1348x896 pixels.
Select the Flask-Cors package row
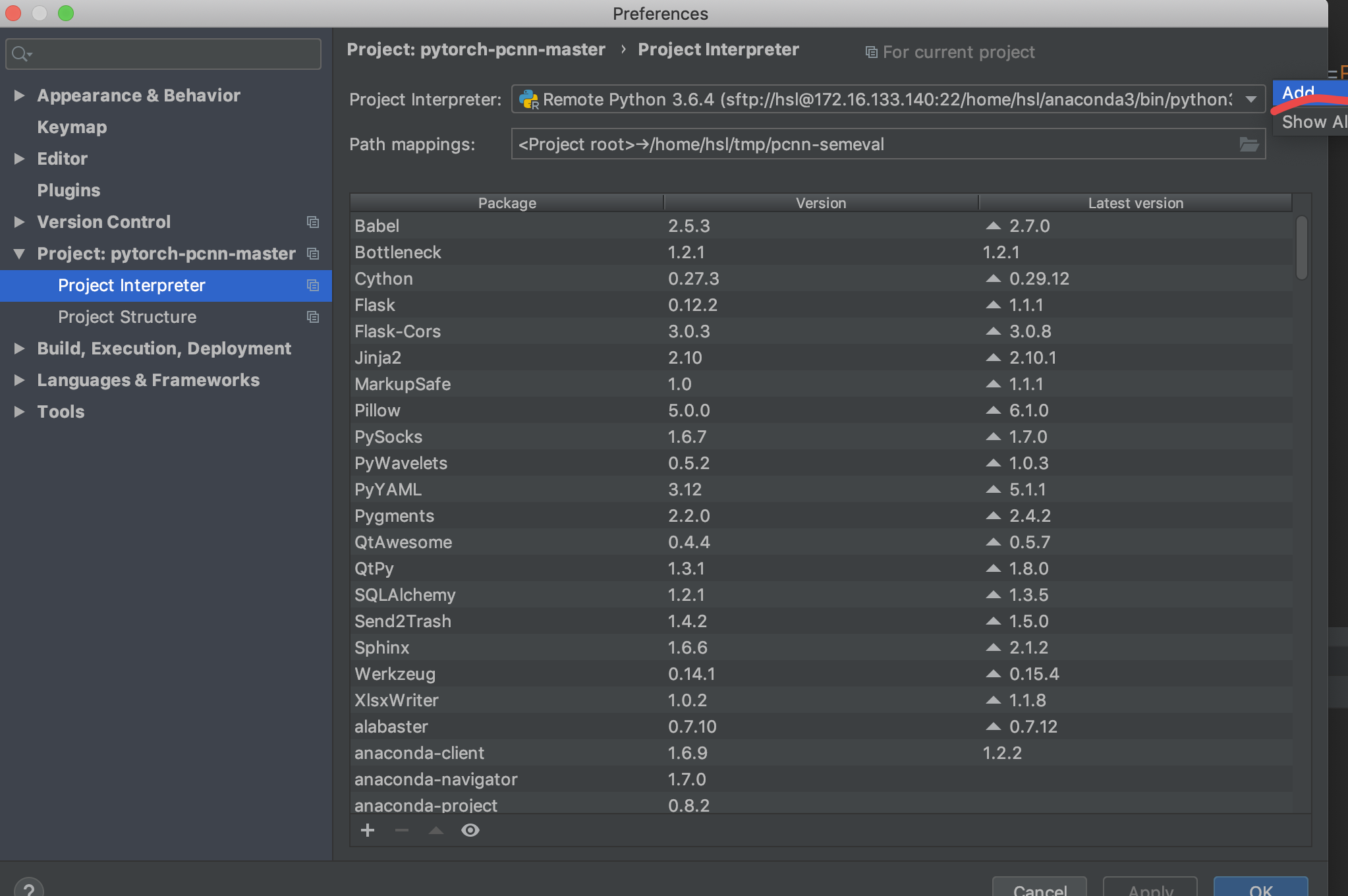[x=821, y=331]
